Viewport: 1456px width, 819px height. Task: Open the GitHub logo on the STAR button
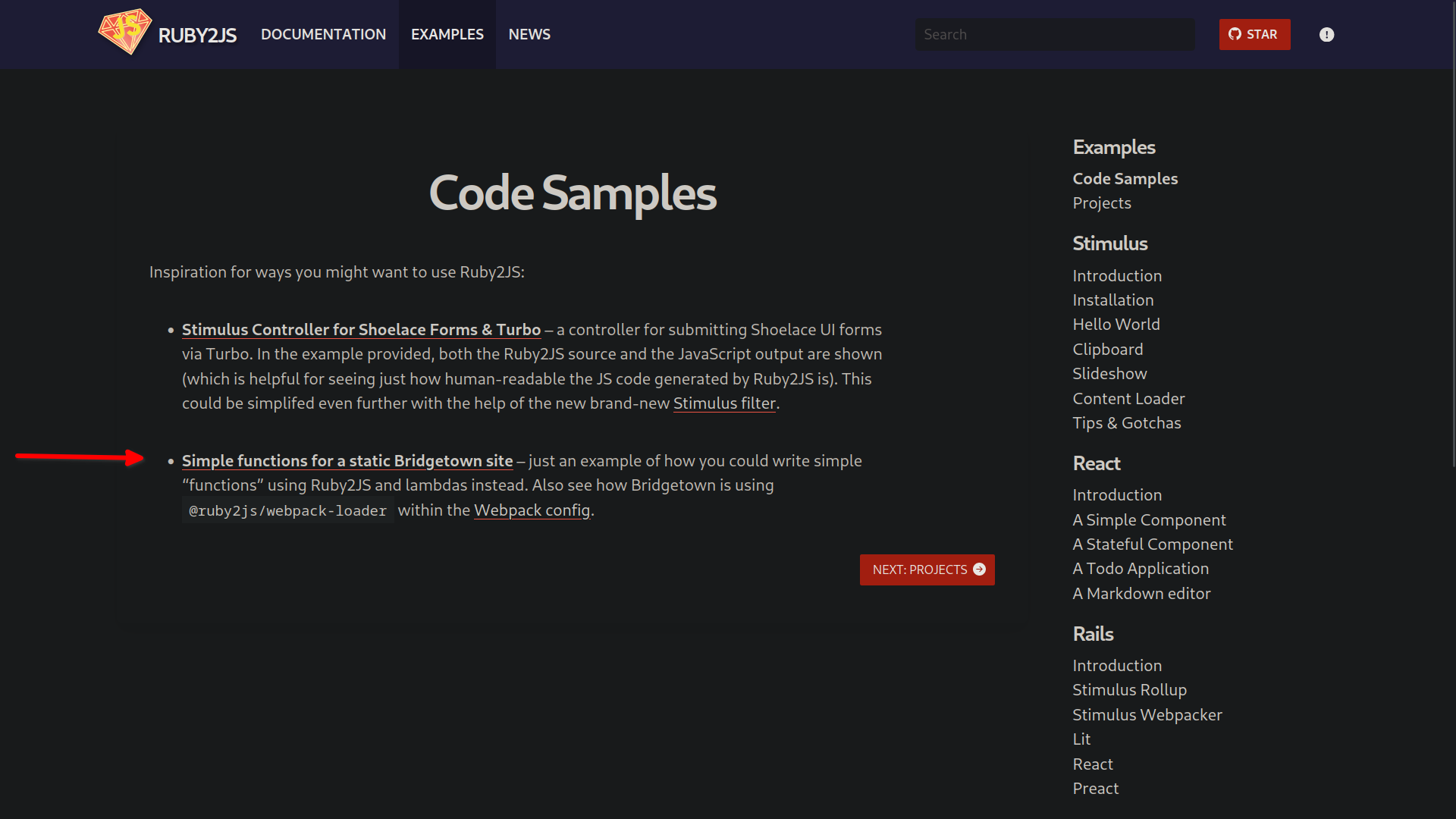[x=1235, y=34]
